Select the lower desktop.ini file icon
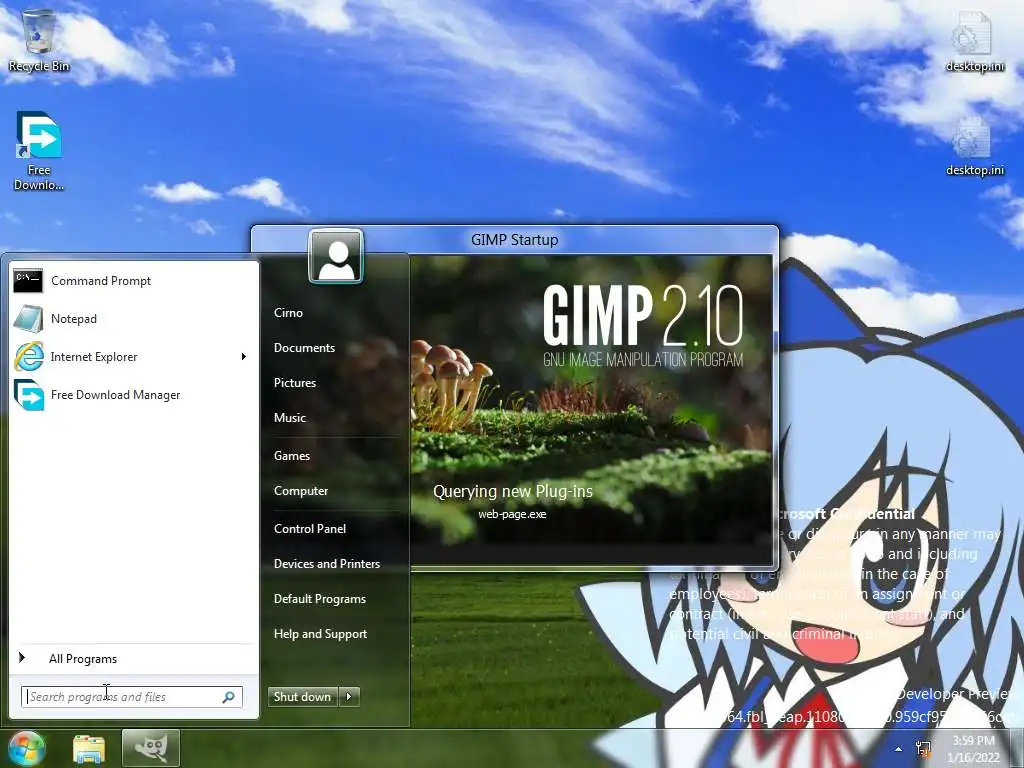This screenshot has width=1024, height=768. (974, 146)
